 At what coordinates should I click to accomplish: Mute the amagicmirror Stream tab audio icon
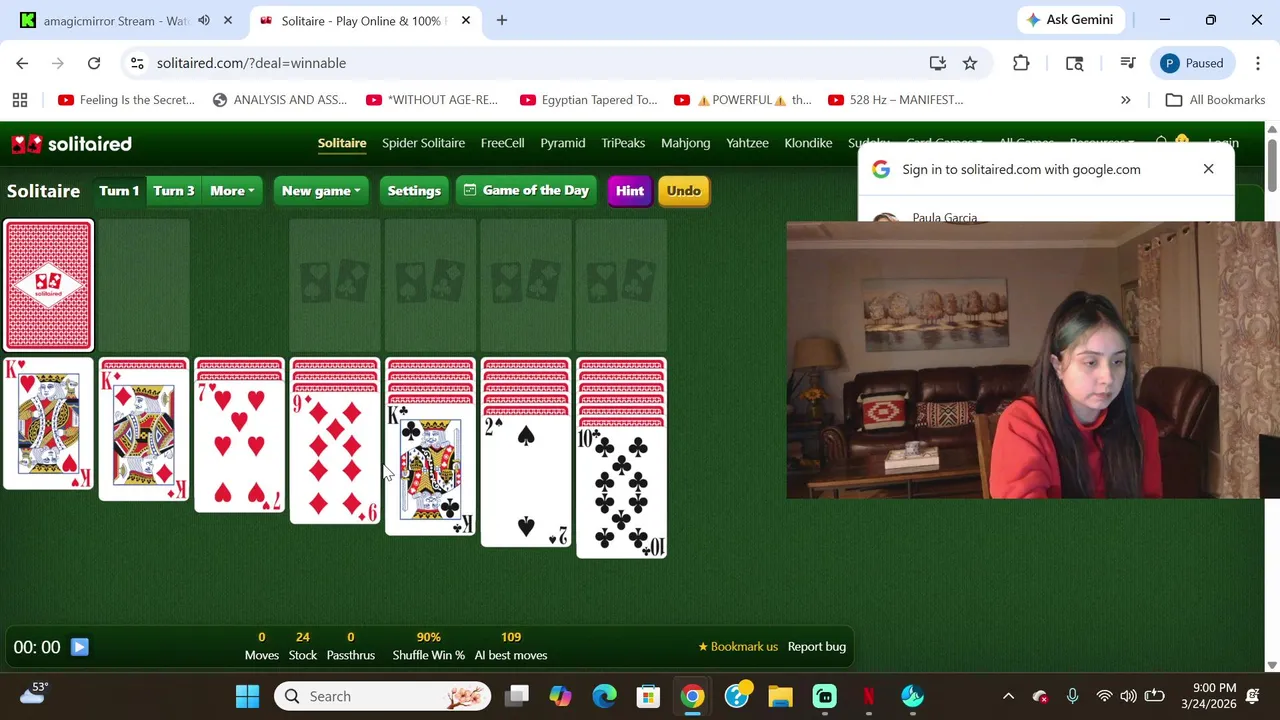(204, 20)
